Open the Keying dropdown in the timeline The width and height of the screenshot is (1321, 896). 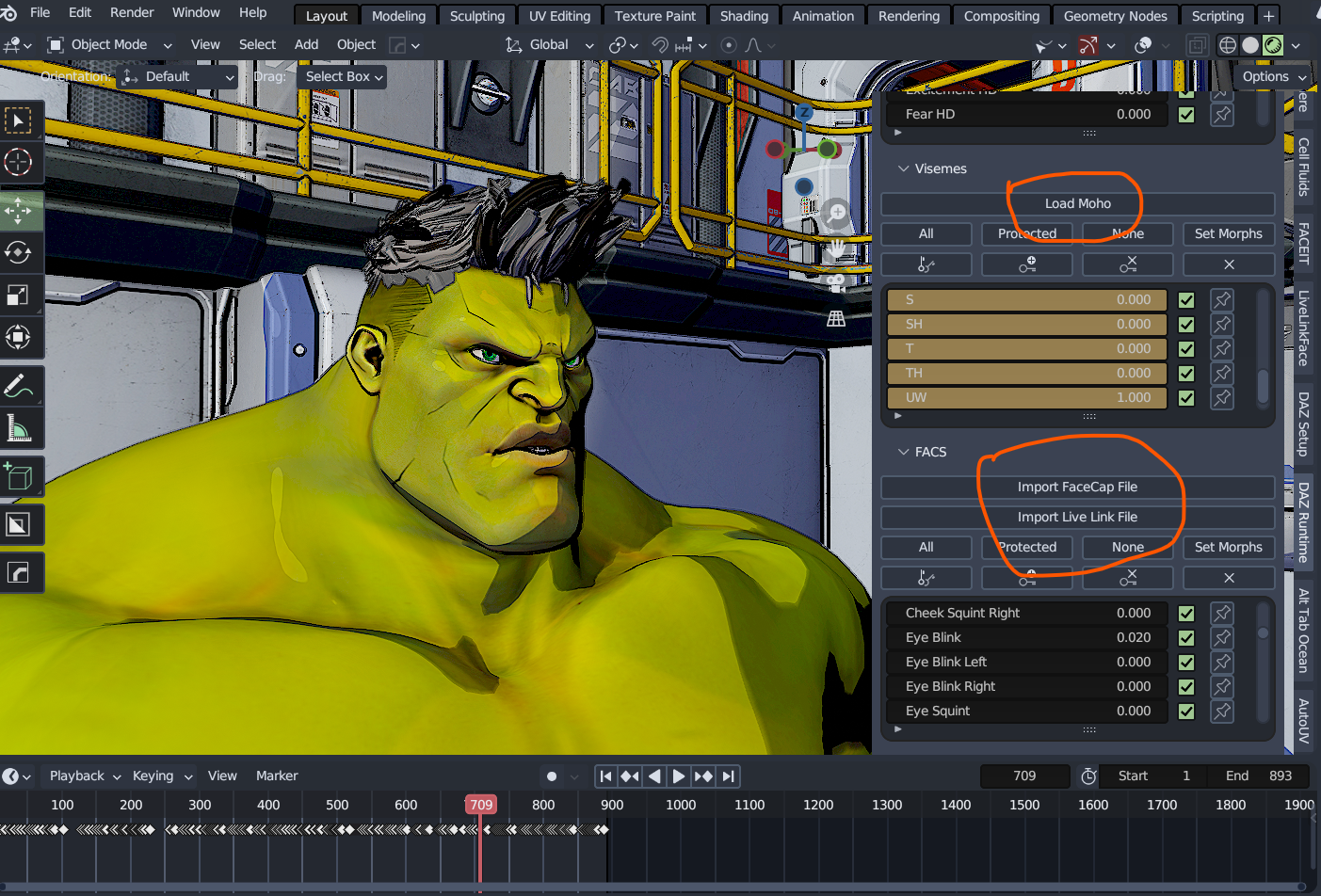pyautogui.click(x=162, y=776)
